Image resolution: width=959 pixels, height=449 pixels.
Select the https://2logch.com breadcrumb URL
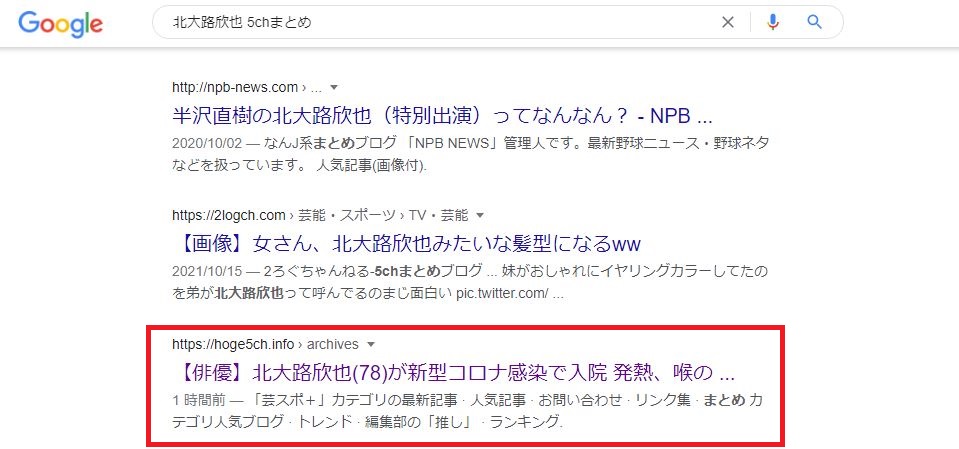pos(229,215)
